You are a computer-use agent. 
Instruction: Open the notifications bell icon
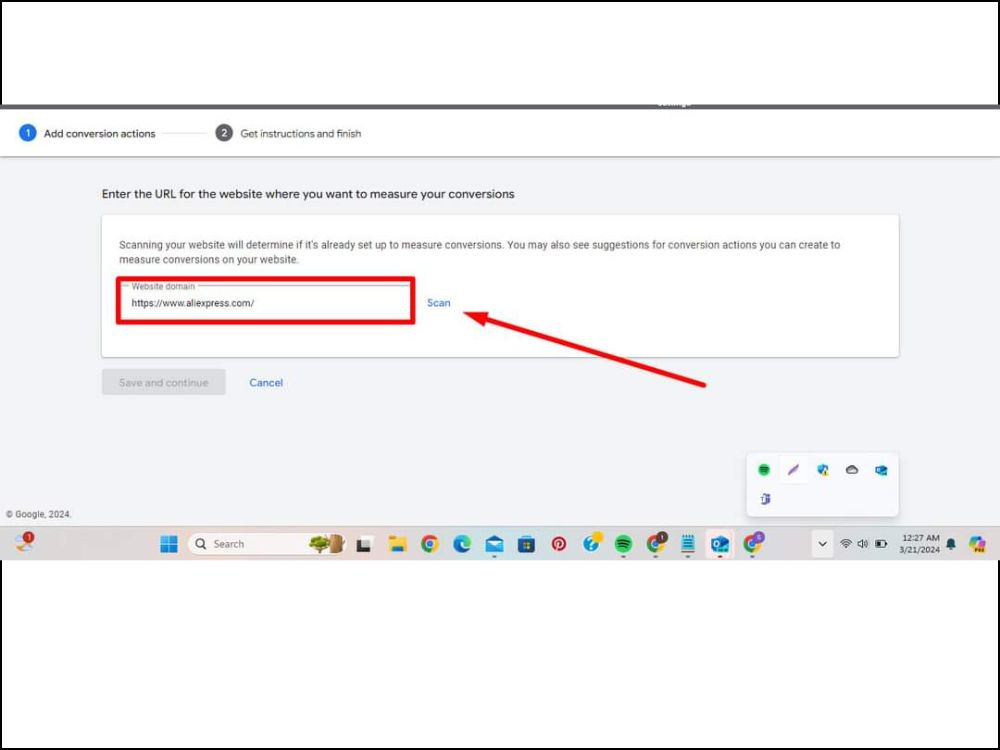pos(951,544)
